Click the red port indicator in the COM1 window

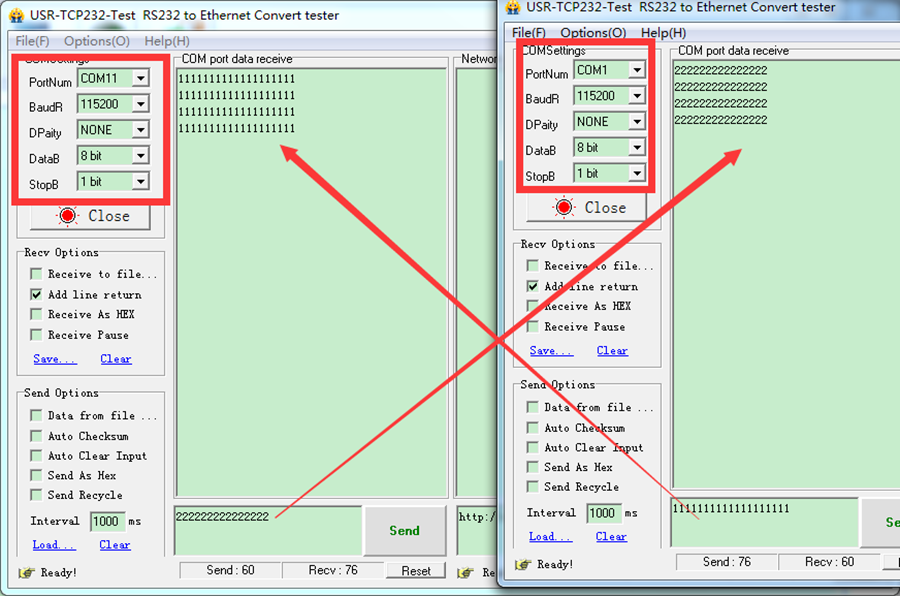coord(565,208)
